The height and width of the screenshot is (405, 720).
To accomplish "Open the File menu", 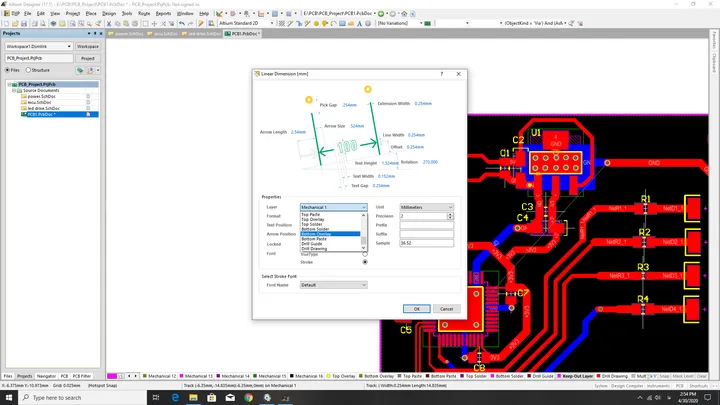I will (x=28, y=14).
